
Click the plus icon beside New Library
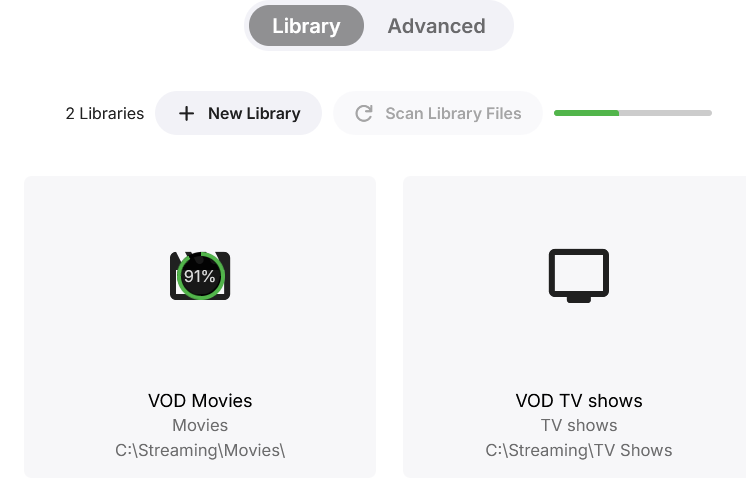point(186,113)
